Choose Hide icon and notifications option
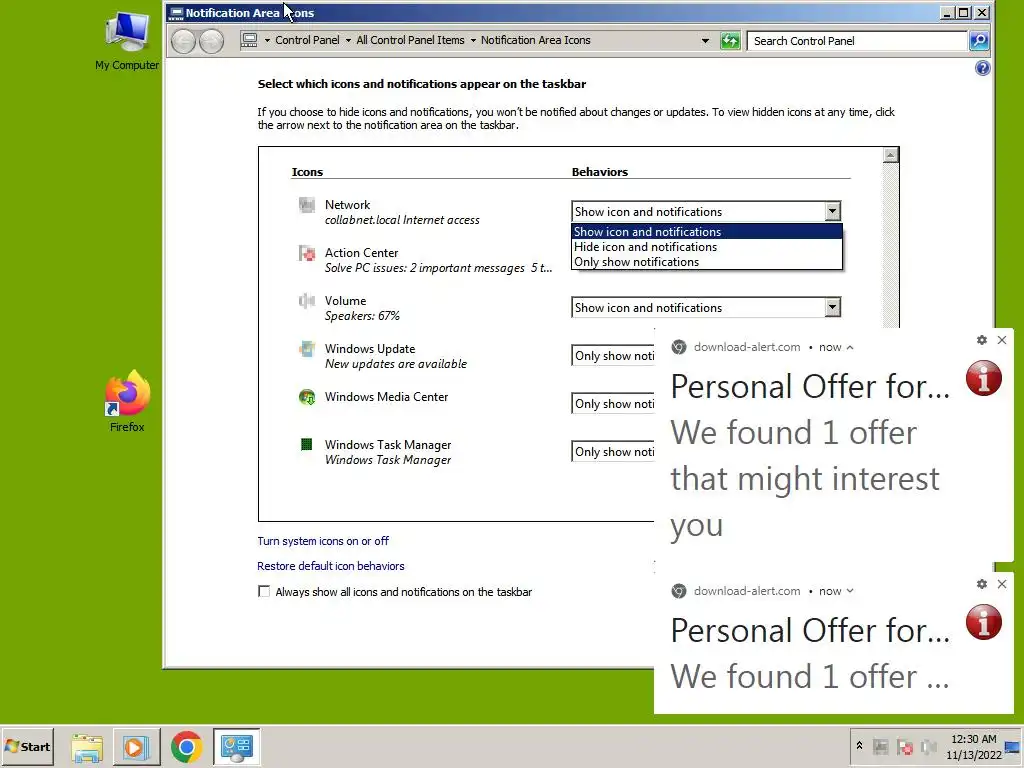Viewport: 1024px width, 768px height. tap(707, 247)
